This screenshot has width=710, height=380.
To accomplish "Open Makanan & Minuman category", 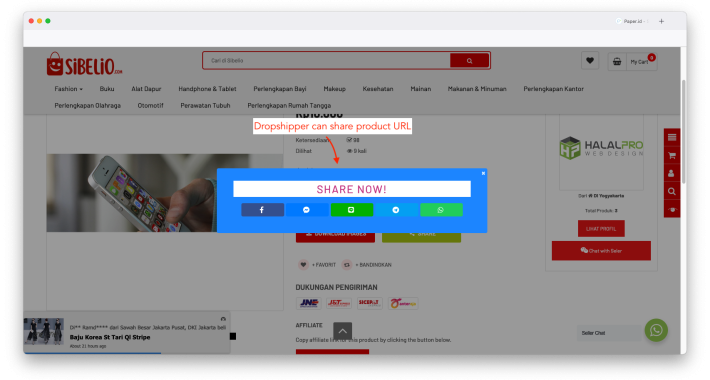I will point(477,89).
